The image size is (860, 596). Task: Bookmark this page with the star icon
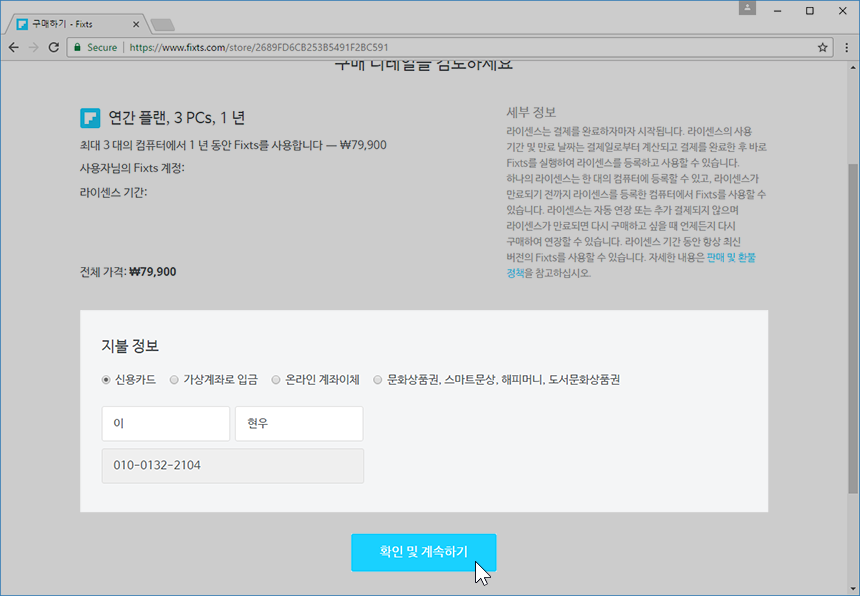(x=822, y=48)
